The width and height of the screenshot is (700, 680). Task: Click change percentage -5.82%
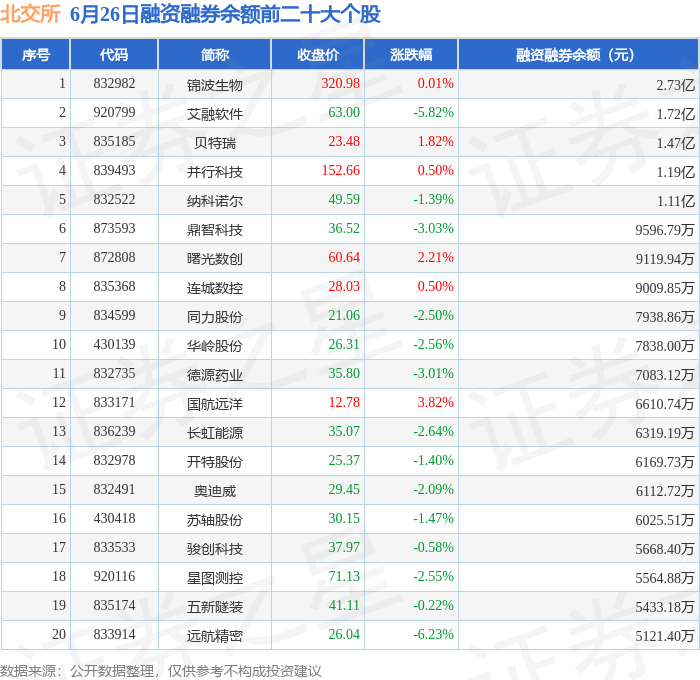coord(433,113)
